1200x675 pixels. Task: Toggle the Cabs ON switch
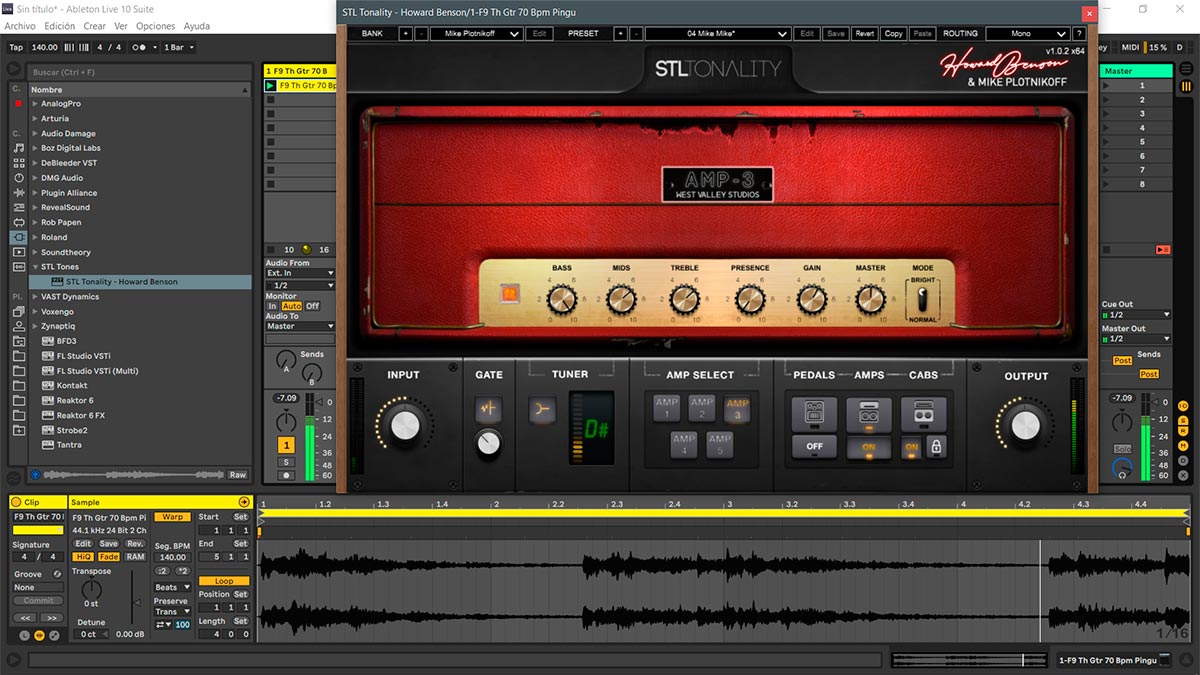(x=911, y=448)
